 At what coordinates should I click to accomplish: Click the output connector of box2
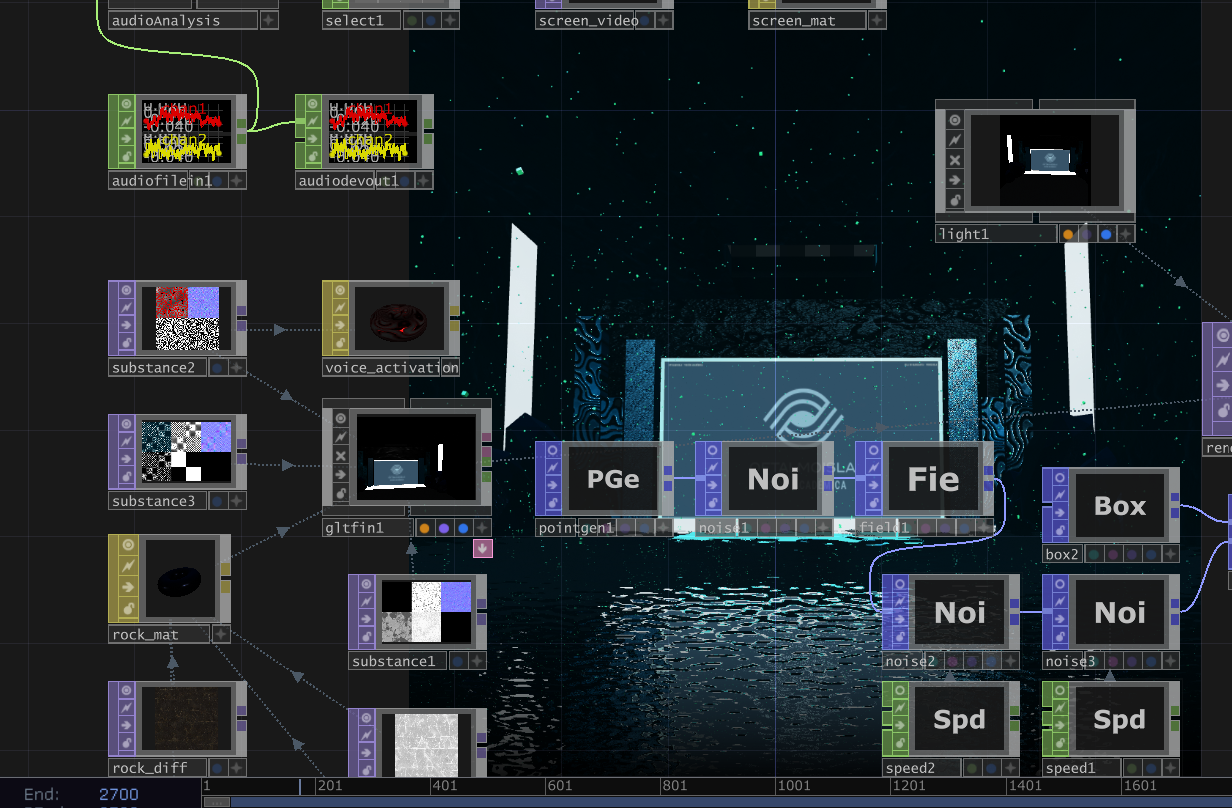point(1175,506)
